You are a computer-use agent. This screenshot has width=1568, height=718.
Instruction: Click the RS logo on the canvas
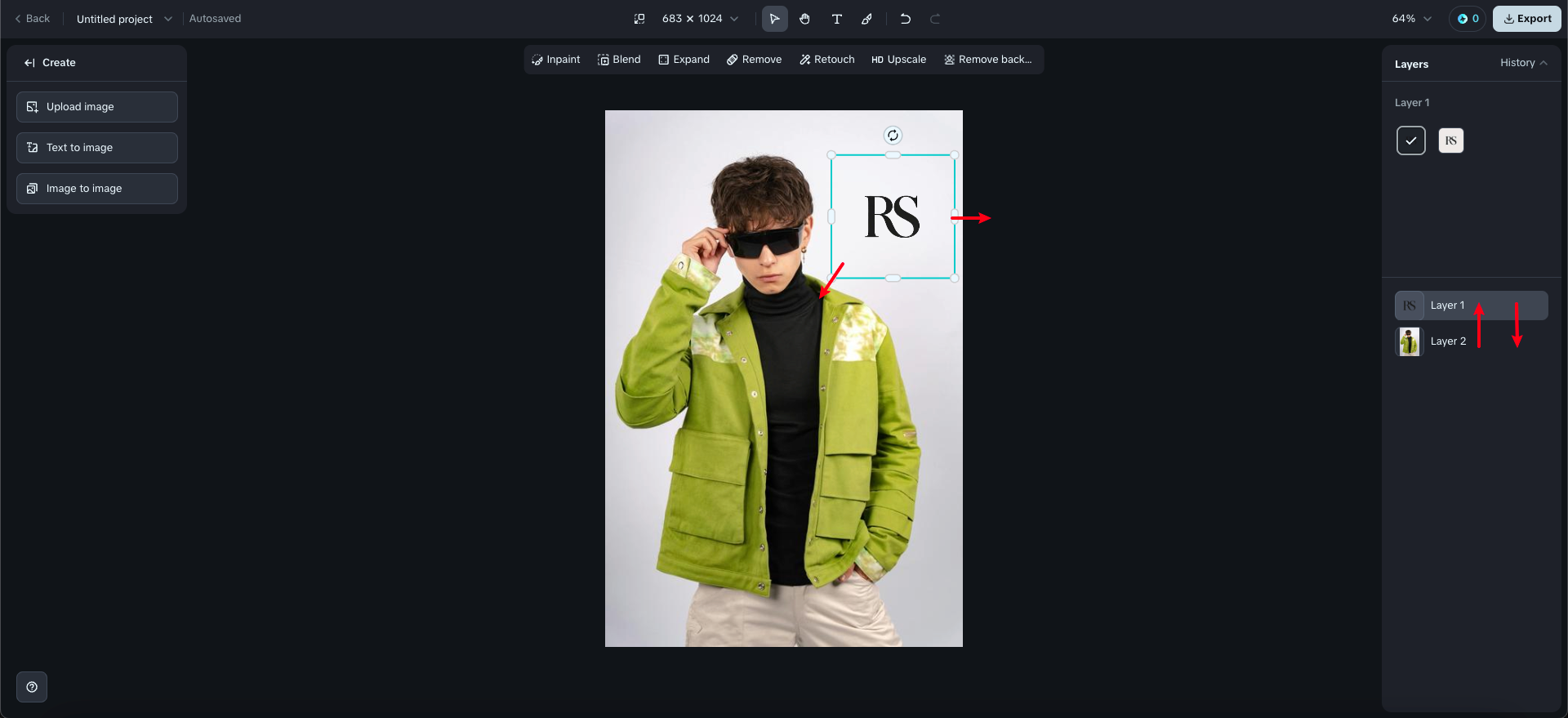(893, 216)
